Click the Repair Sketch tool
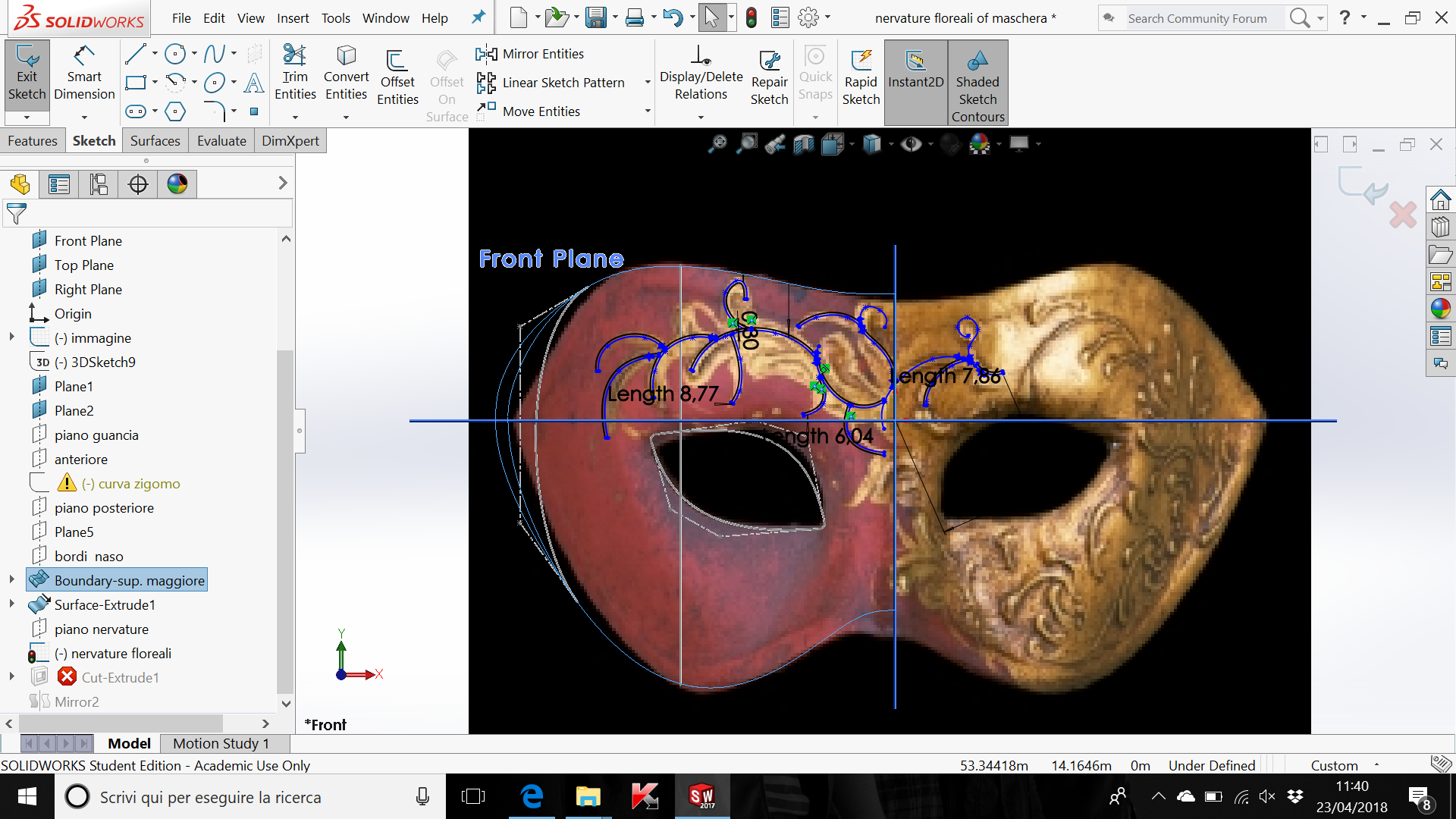1456x819 pixels. (x=769, y=74)
